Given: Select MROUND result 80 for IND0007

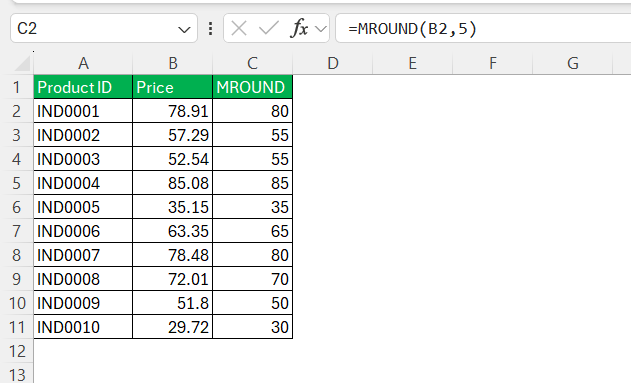Looking at the screenshot, I should [252, 255].
